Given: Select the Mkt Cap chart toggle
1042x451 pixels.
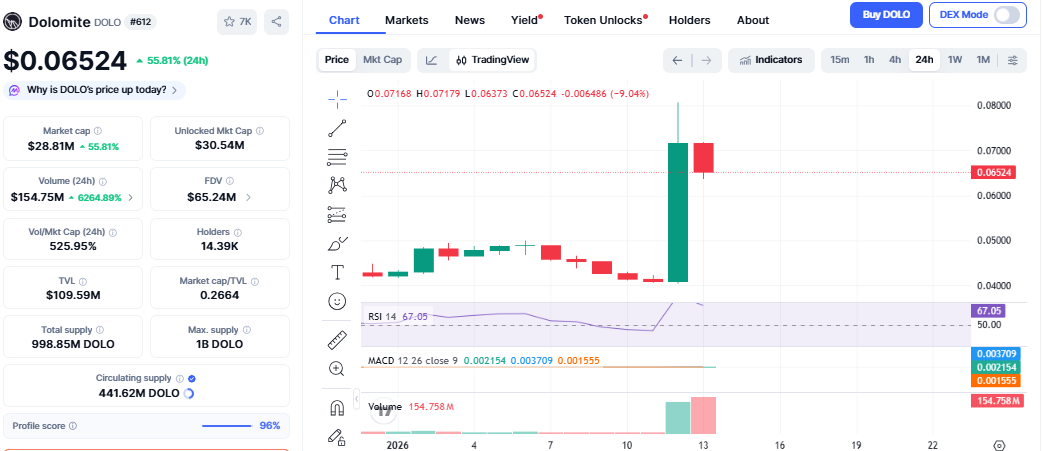Looking at the screenshot, I should pos(382,60).
